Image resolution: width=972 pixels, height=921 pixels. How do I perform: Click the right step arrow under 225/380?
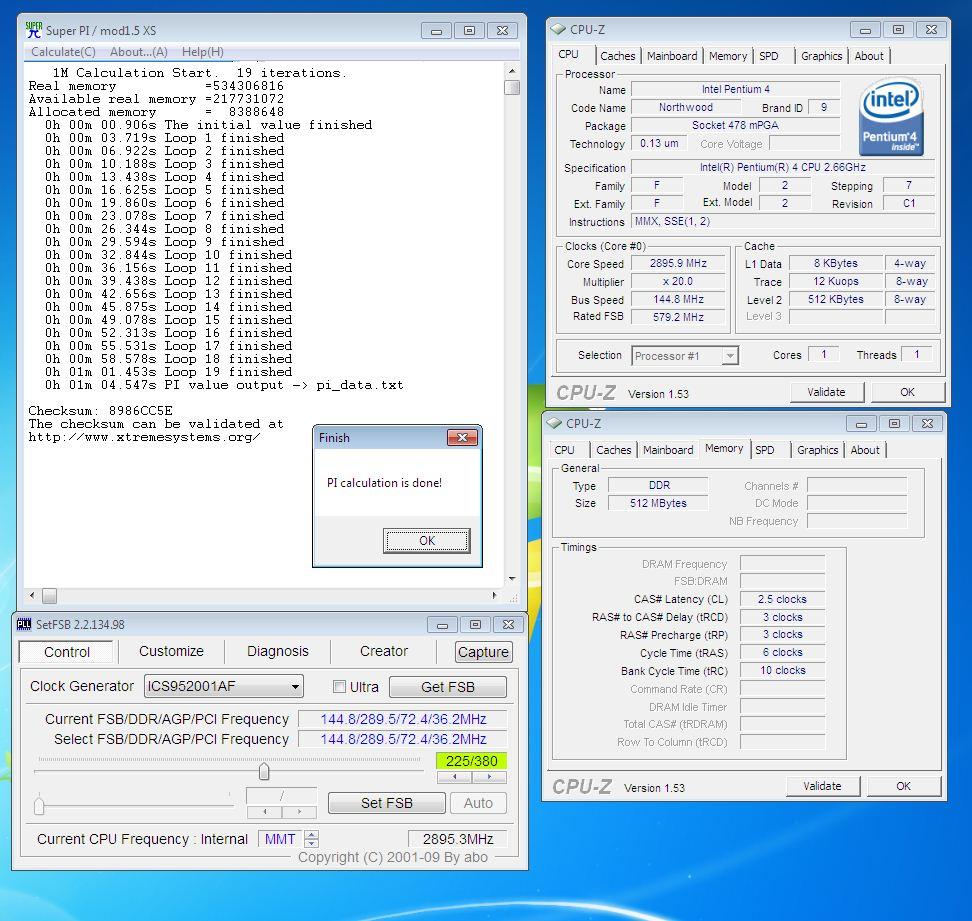489,777
